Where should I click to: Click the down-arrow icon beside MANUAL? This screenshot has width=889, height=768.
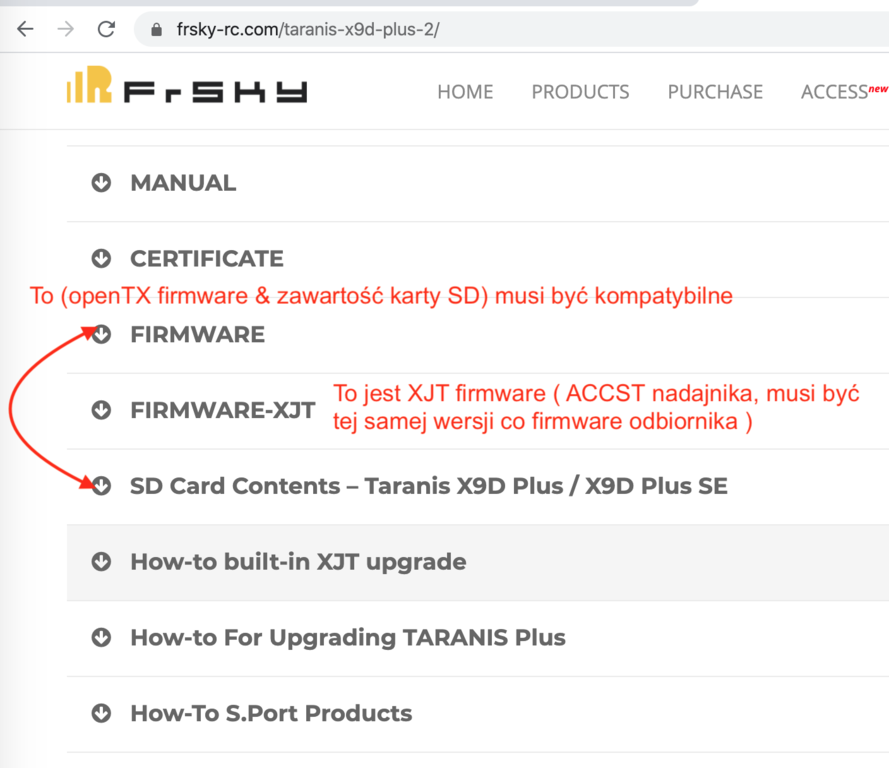tap(101, 183)
